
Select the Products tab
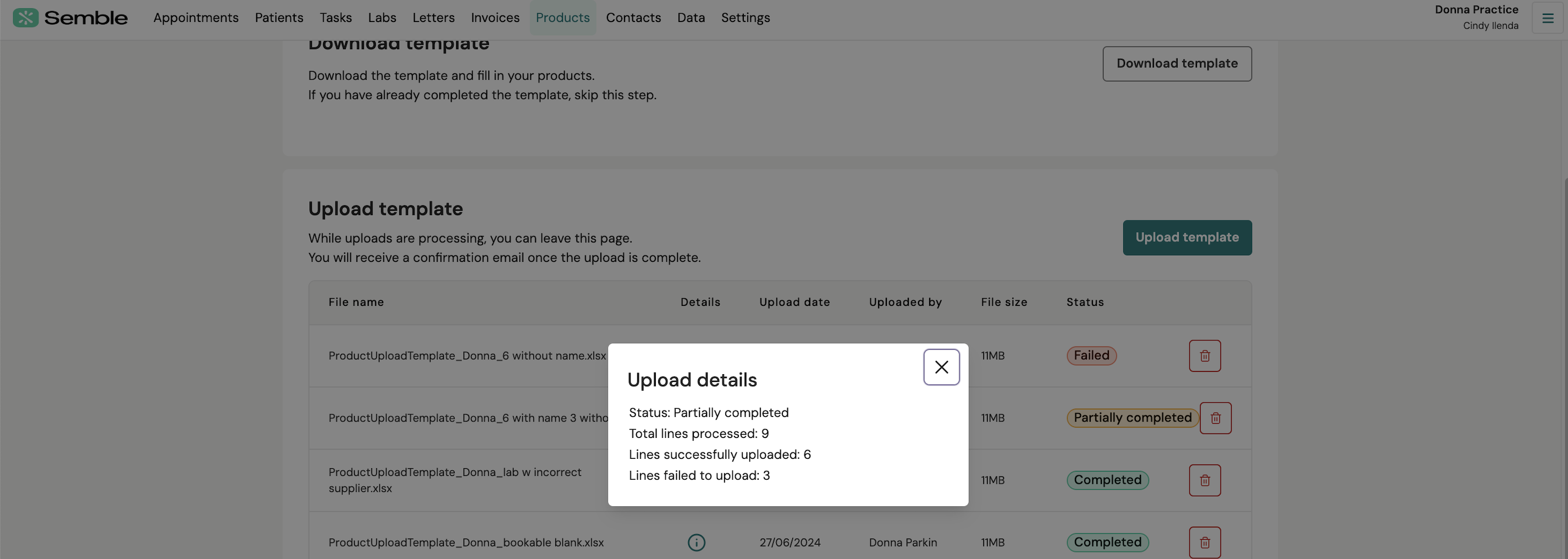click(x=562, y=18)
